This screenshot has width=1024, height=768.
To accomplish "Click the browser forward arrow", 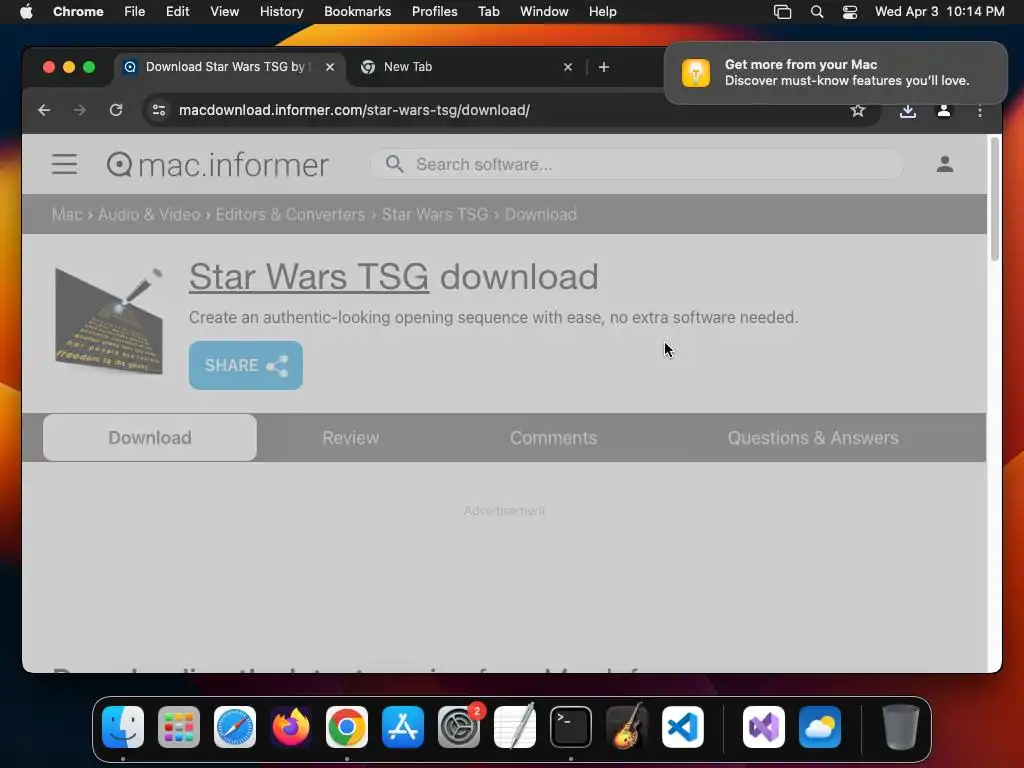I will coord(80,110).
